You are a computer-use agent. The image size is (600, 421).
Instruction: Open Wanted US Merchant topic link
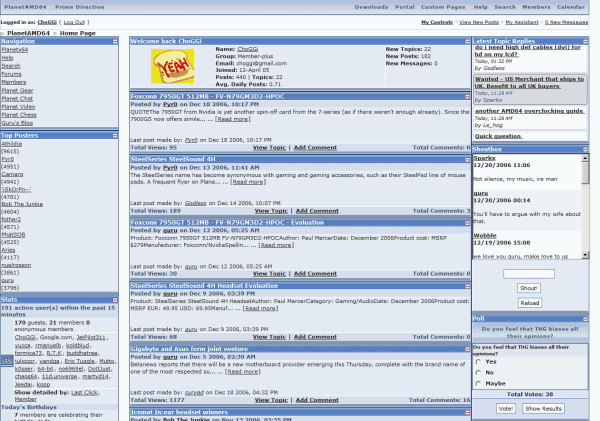pos(529,82)
